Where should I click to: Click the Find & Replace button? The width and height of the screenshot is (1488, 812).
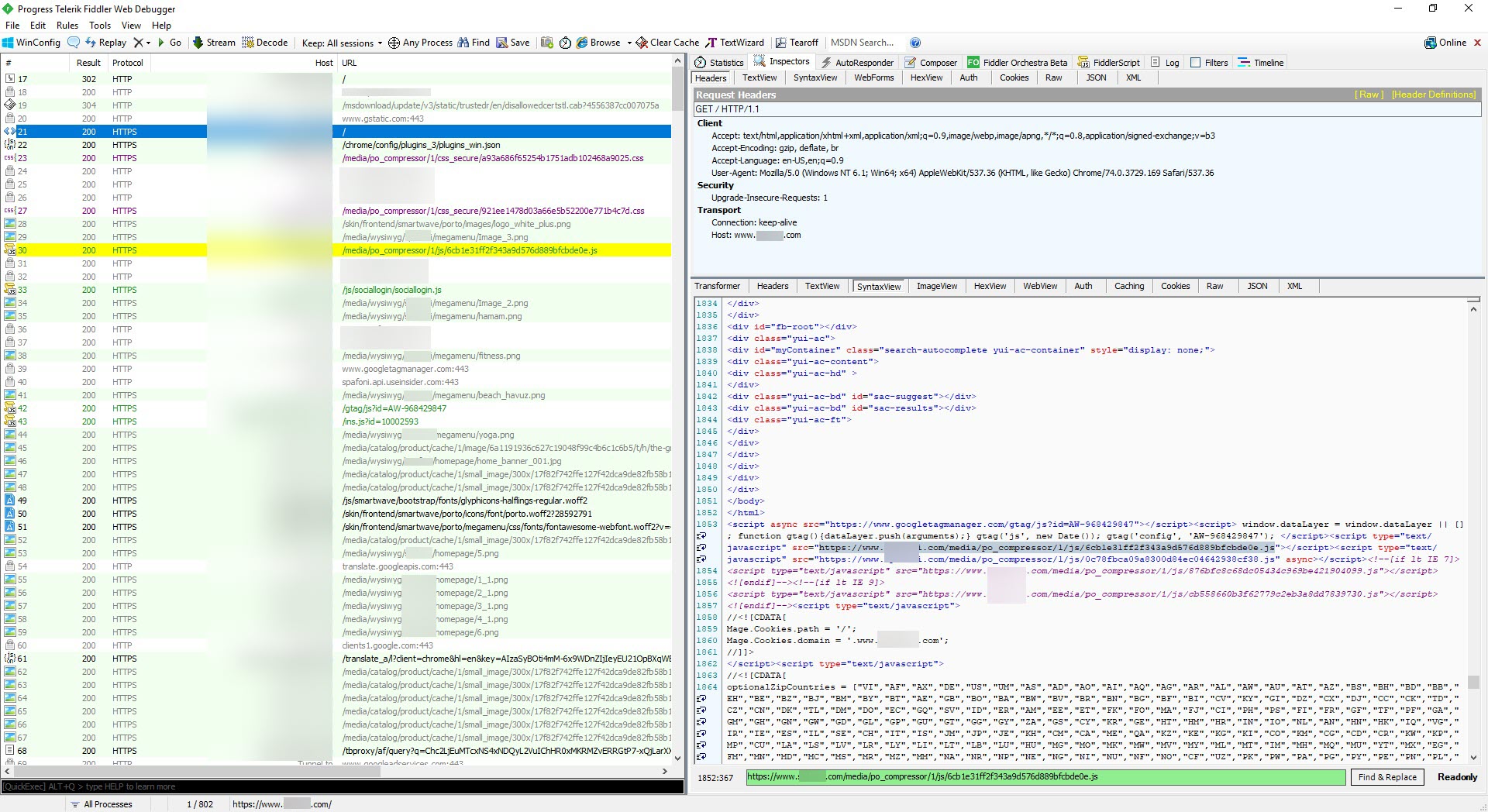point(1386,777)
